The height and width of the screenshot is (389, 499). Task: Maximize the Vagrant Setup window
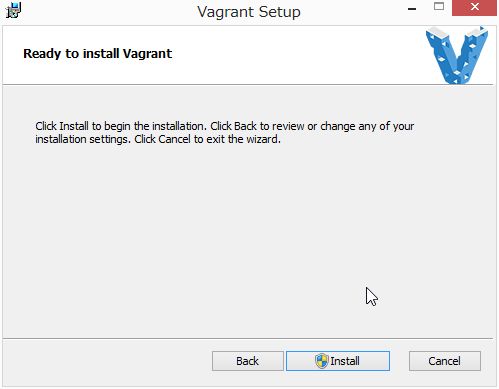439,7
